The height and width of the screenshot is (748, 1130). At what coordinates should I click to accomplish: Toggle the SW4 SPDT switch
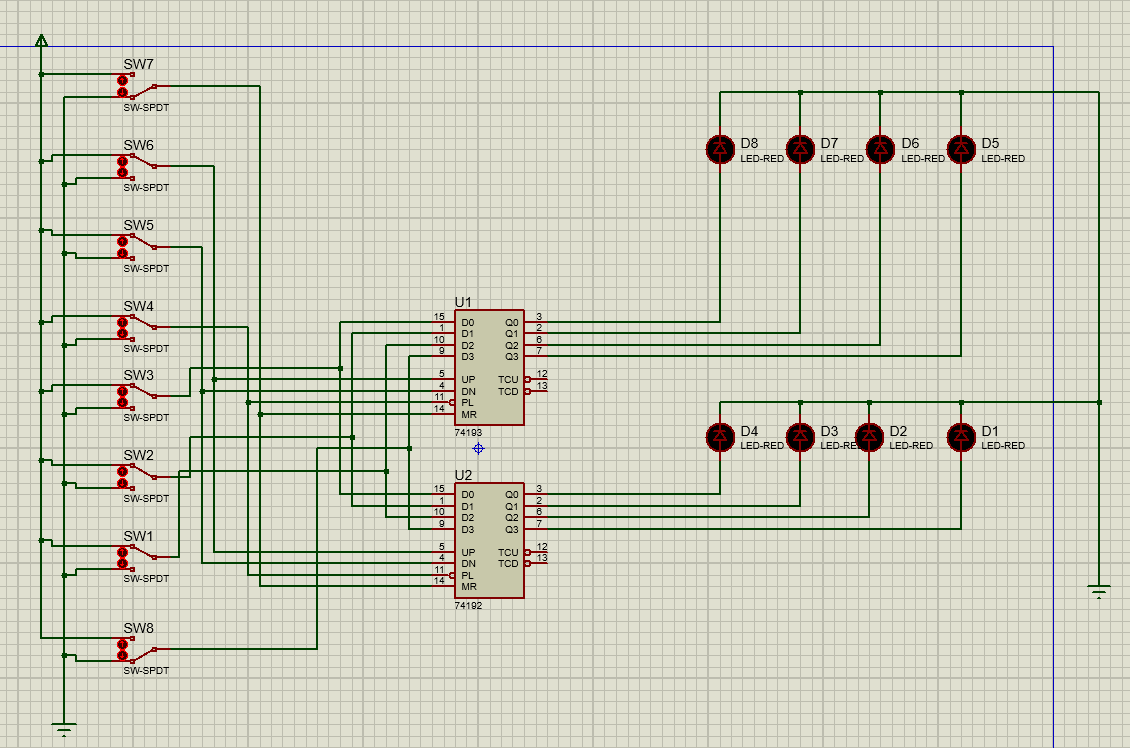[137, 328]
